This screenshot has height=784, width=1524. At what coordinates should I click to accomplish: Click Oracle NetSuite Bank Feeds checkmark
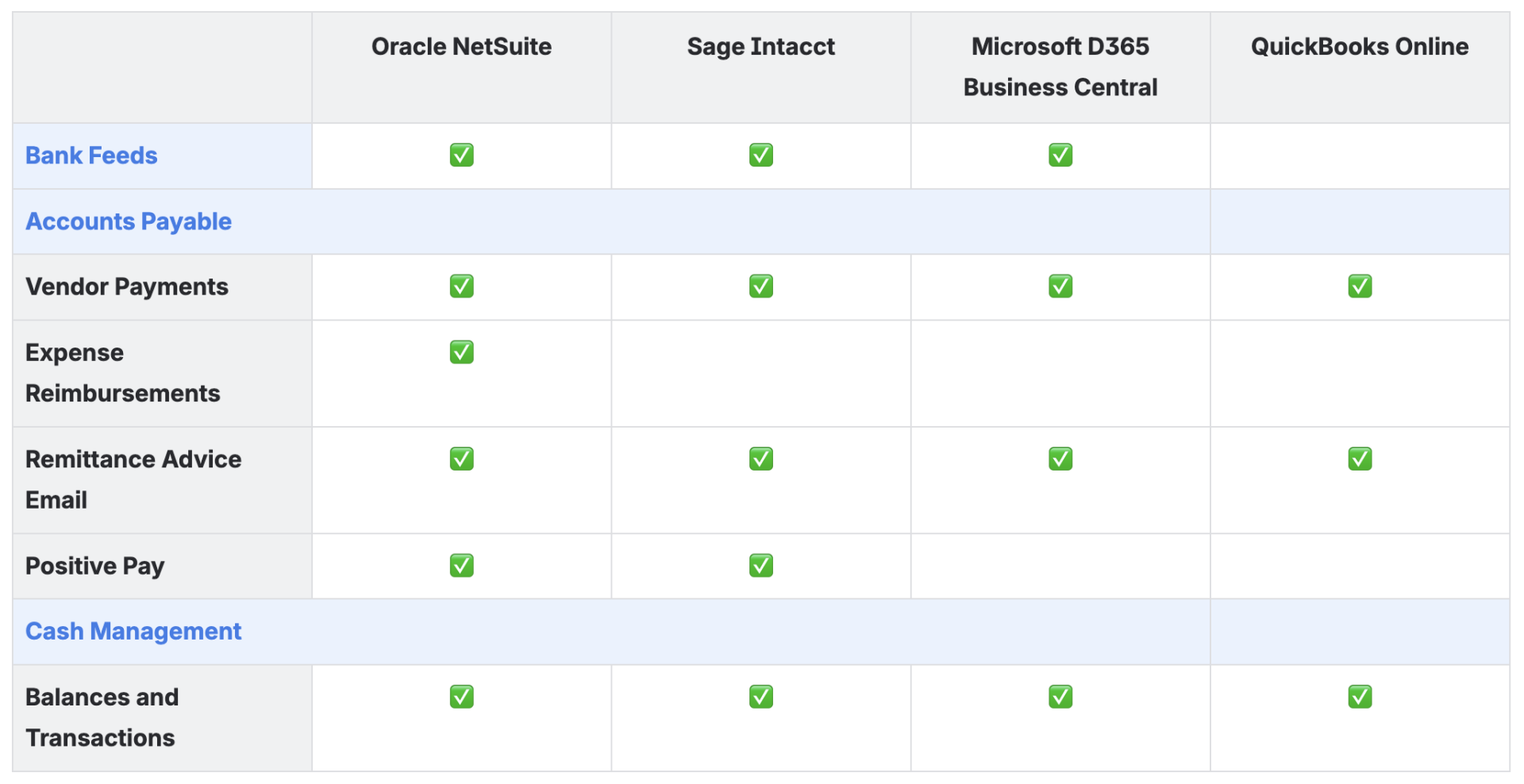click(461, 155)
